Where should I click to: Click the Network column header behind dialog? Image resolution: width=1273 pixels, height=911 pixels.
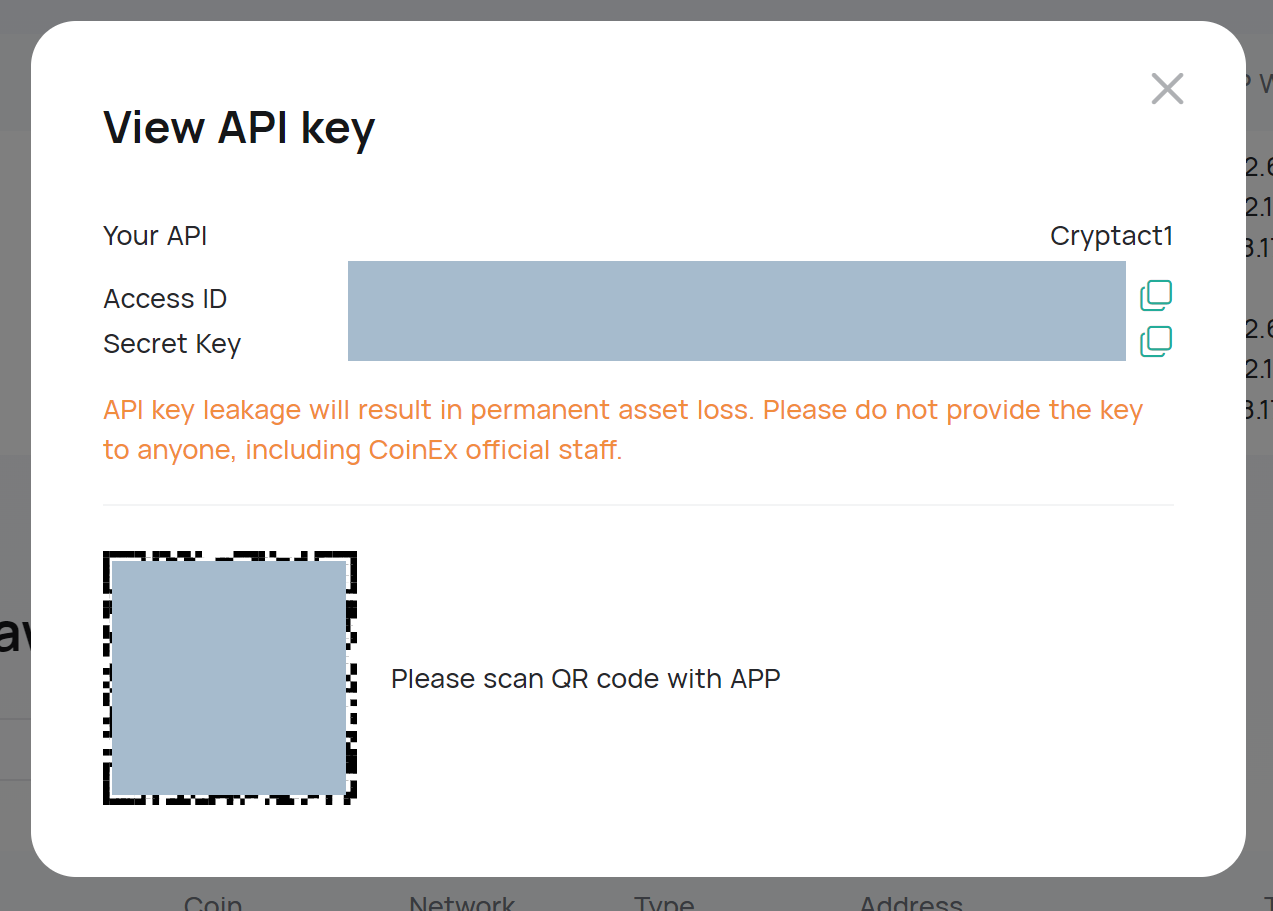click(461, 902)
